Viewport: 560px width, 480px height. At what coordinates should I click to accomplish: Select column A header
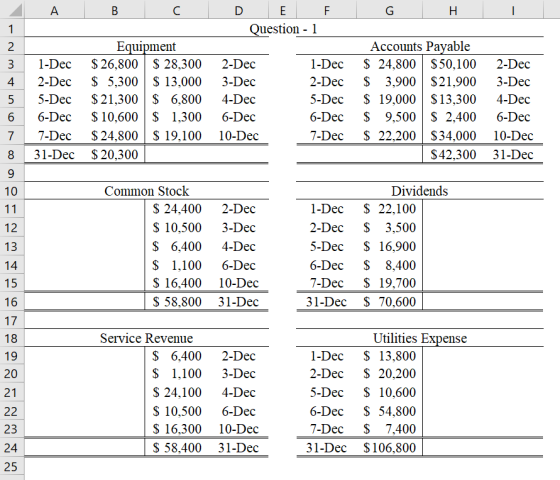point(54,10)
